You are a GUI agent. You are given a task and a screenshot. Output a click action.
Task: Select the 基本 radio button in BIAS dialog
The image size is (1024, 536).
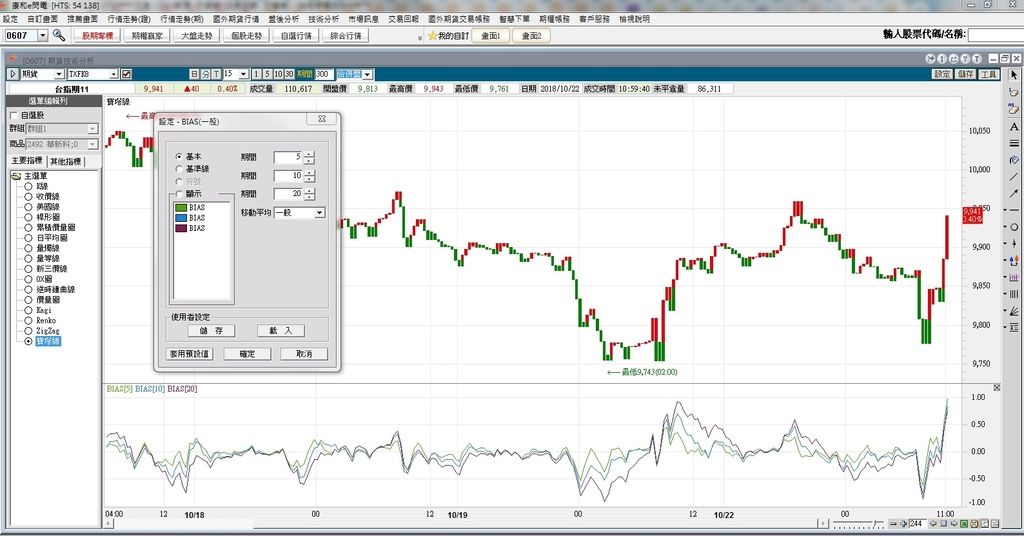click(x=179, y=157)
